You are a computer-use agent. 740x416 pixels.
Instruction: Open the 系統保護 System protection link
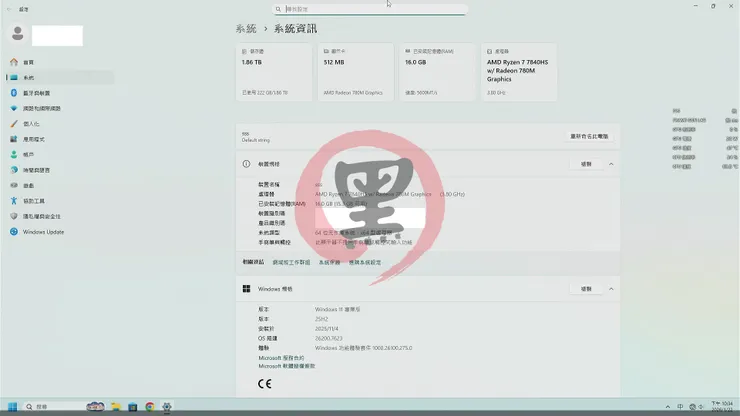[x=329, y=263]
